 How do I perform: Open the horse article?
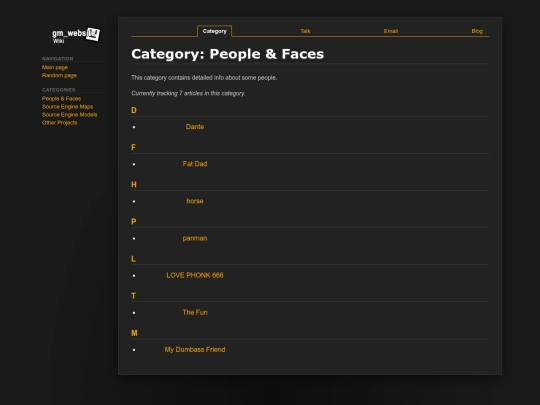(195, 201)
